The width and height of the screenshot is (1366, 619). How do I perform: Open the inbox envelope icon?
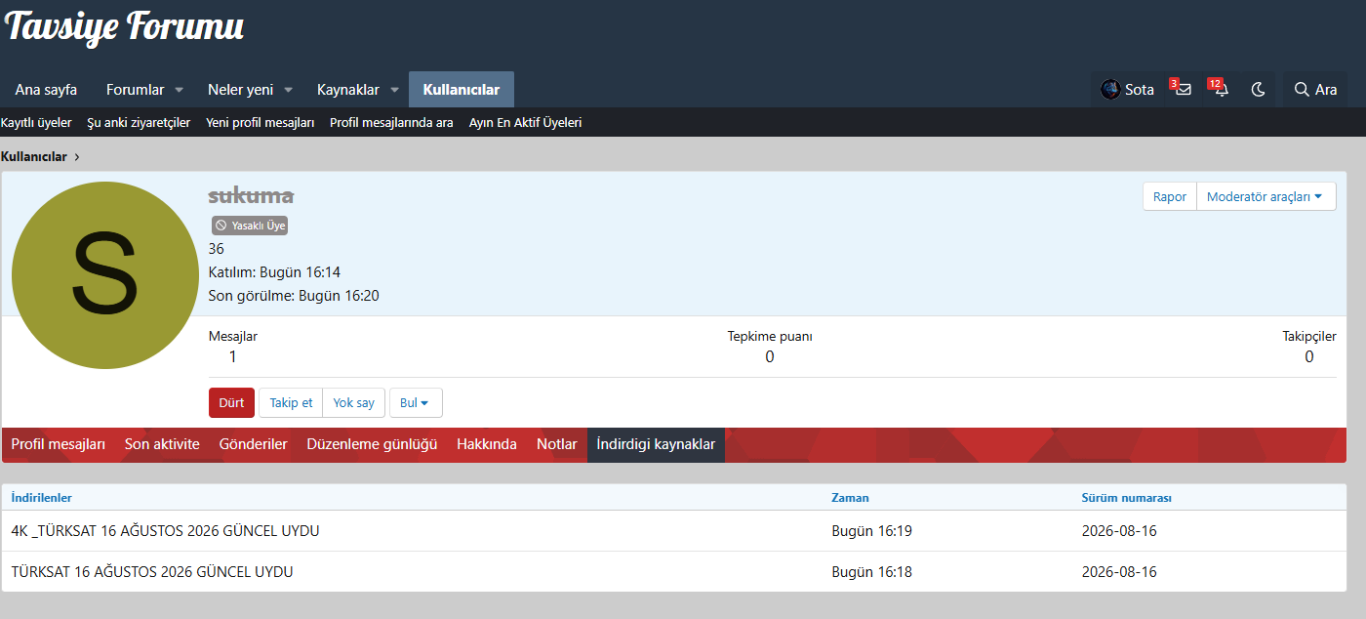1182,89
